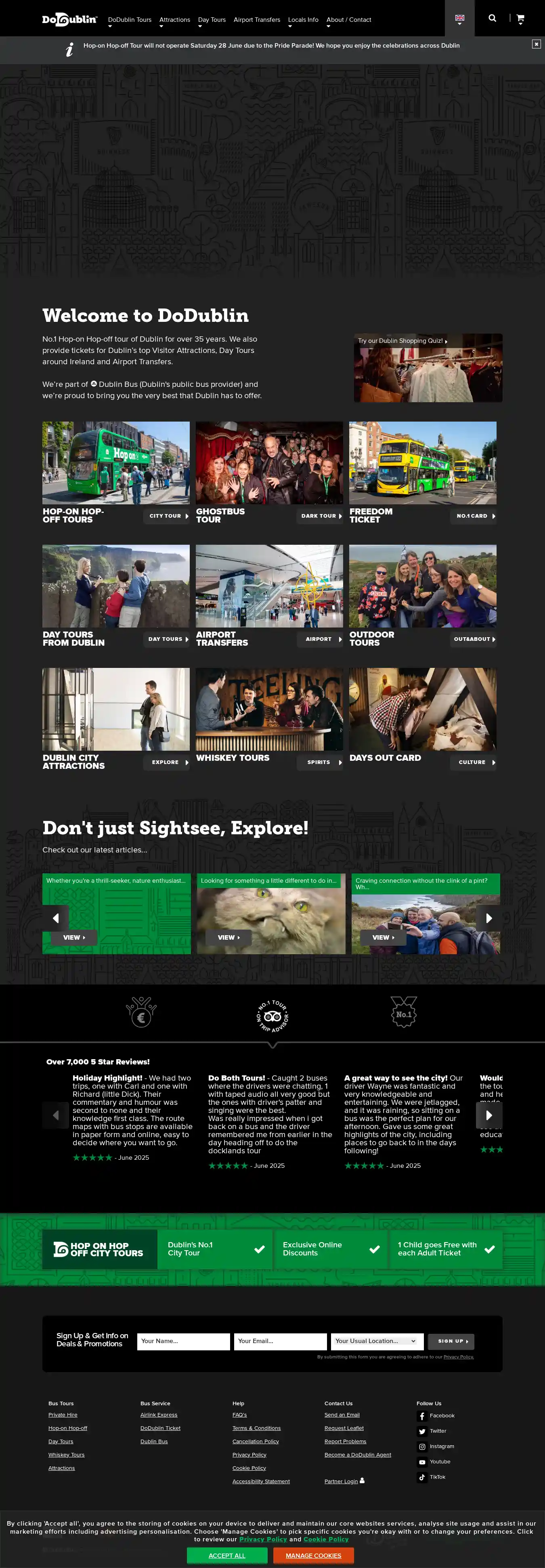Image resolution: width=545 pixels, height=1568 pixels.
Task: Click the Facebook icon in footer
Action: tap(422, 1416)
